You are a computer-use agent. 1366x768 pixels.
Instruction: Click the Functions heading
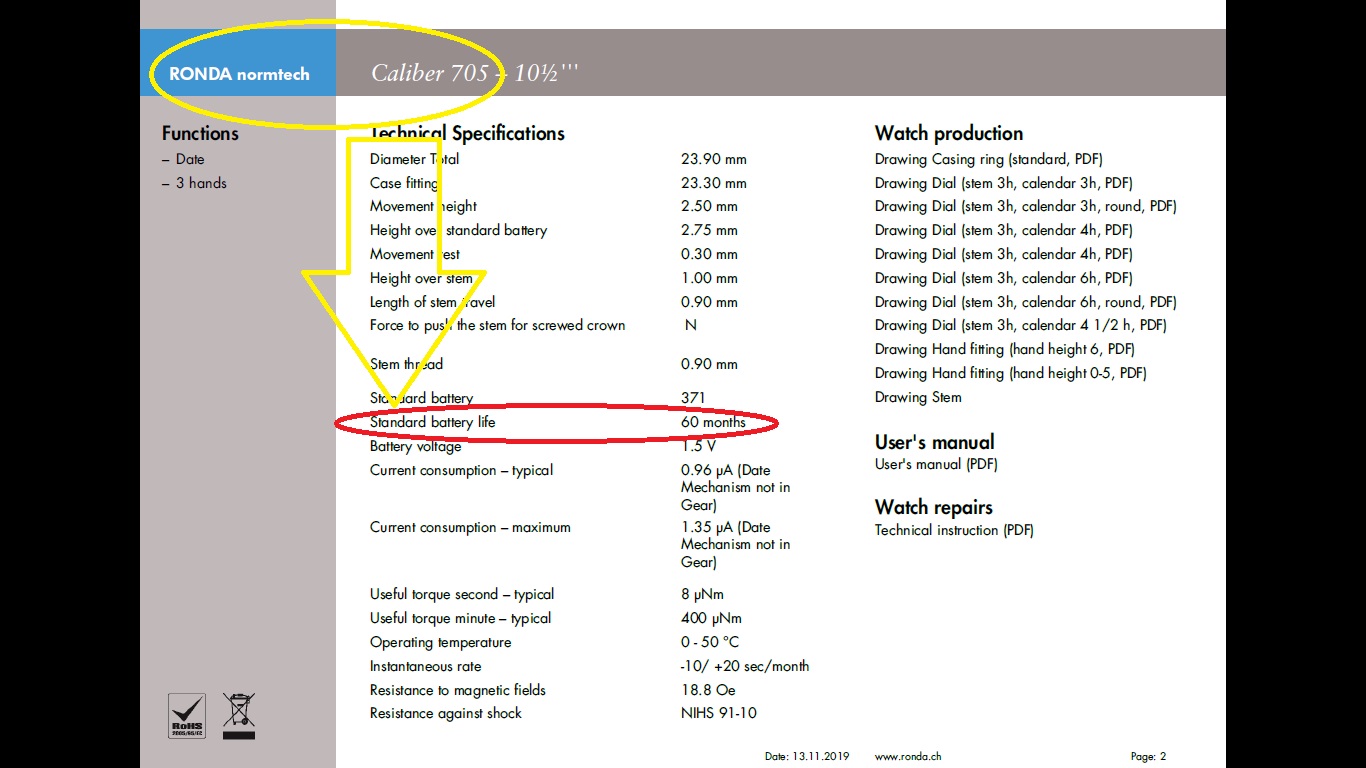coord(200,133)
